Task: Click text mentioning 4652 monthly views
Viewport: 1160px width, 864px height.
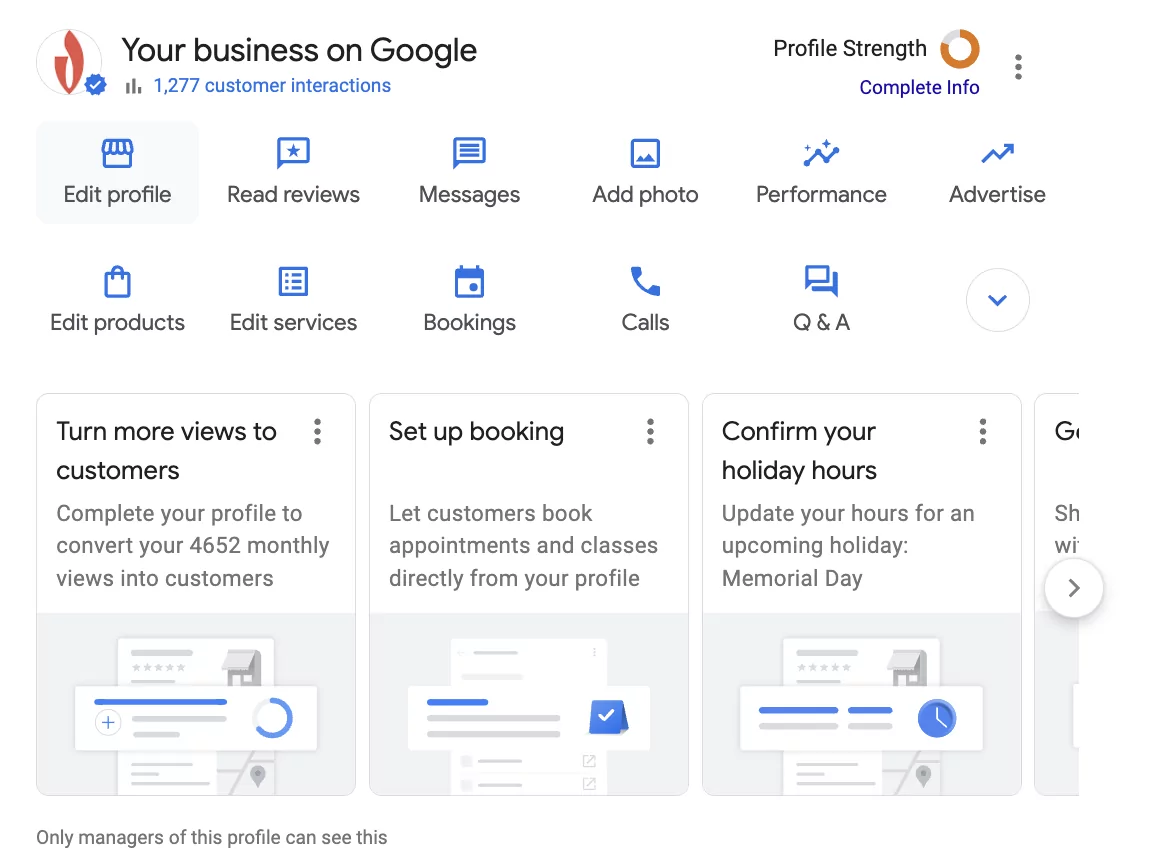Action: pos(192,546)
